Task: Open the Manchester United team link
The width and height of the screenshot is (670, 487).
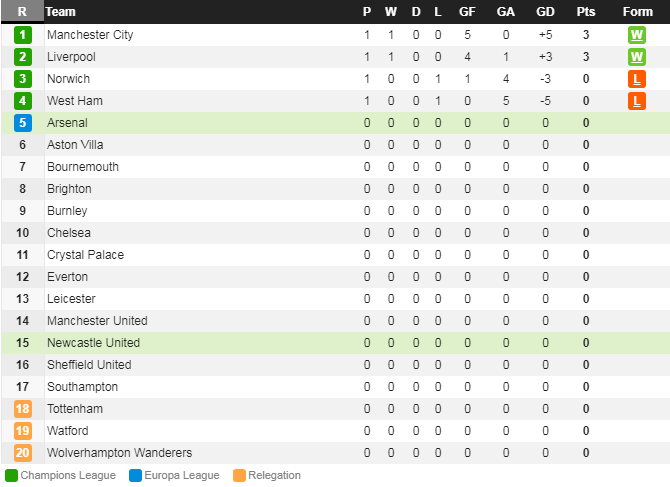Action: 97,321
